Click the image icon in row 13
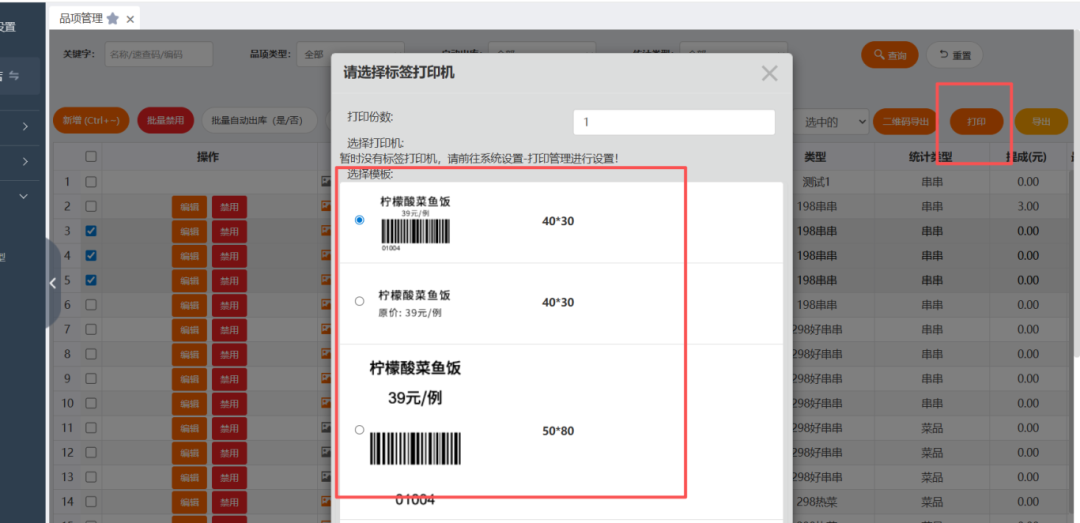1080x523 pixels. tap(326, 478)
